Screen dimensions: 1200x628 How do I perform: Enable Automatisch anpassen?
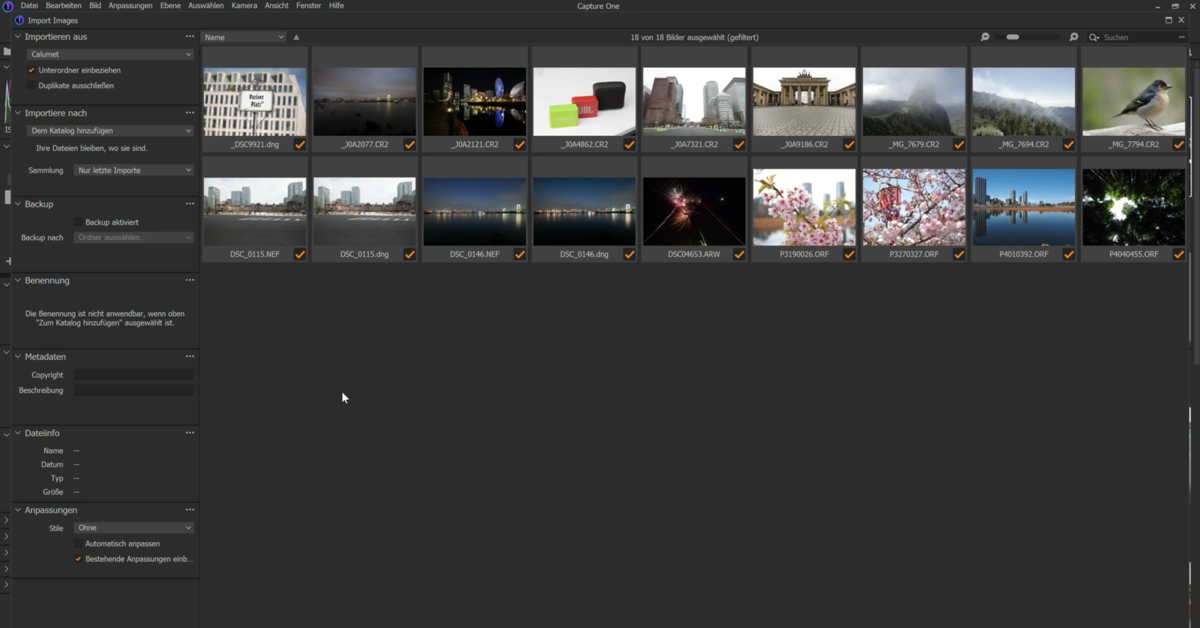pyautogui.click(x=77, y=543)
